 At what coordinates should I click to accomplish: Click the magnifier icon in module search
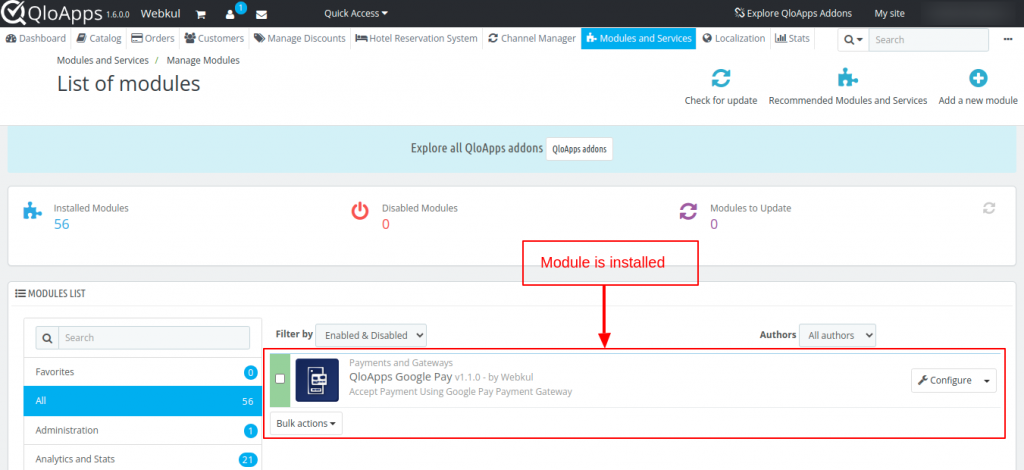point(47,337)
